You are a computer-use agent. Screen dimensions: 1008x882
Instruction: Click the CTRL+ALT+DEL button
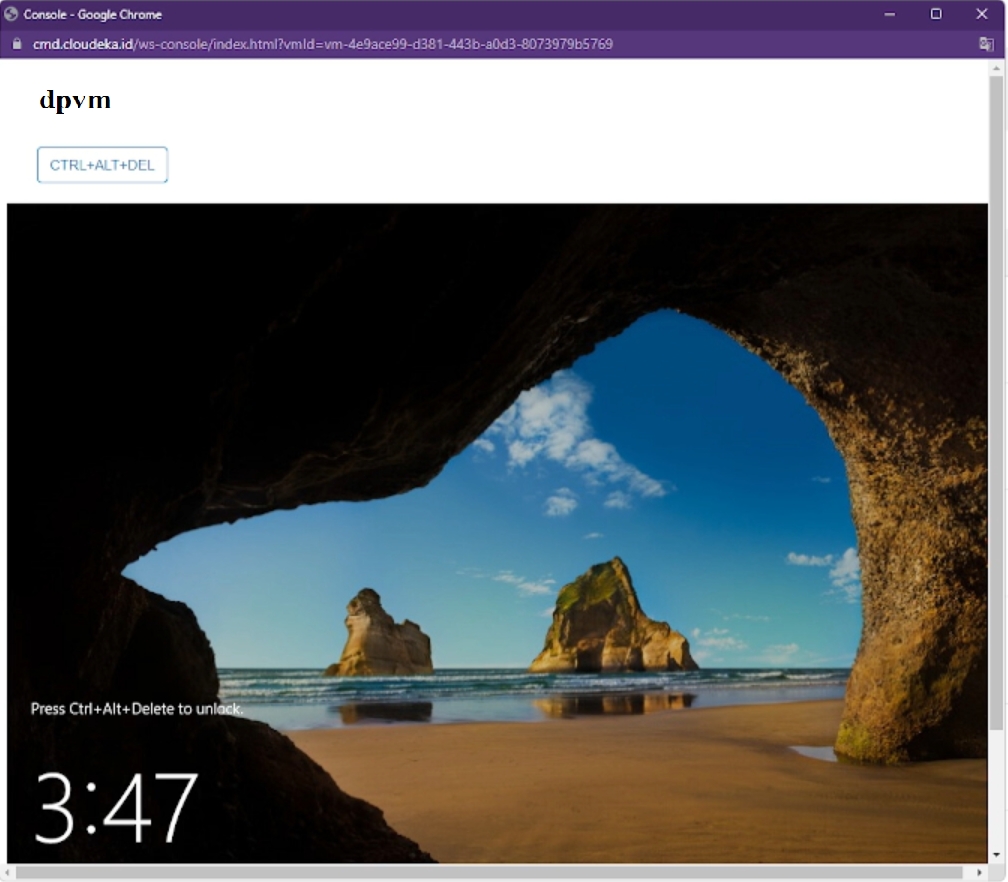coord(102,165)
